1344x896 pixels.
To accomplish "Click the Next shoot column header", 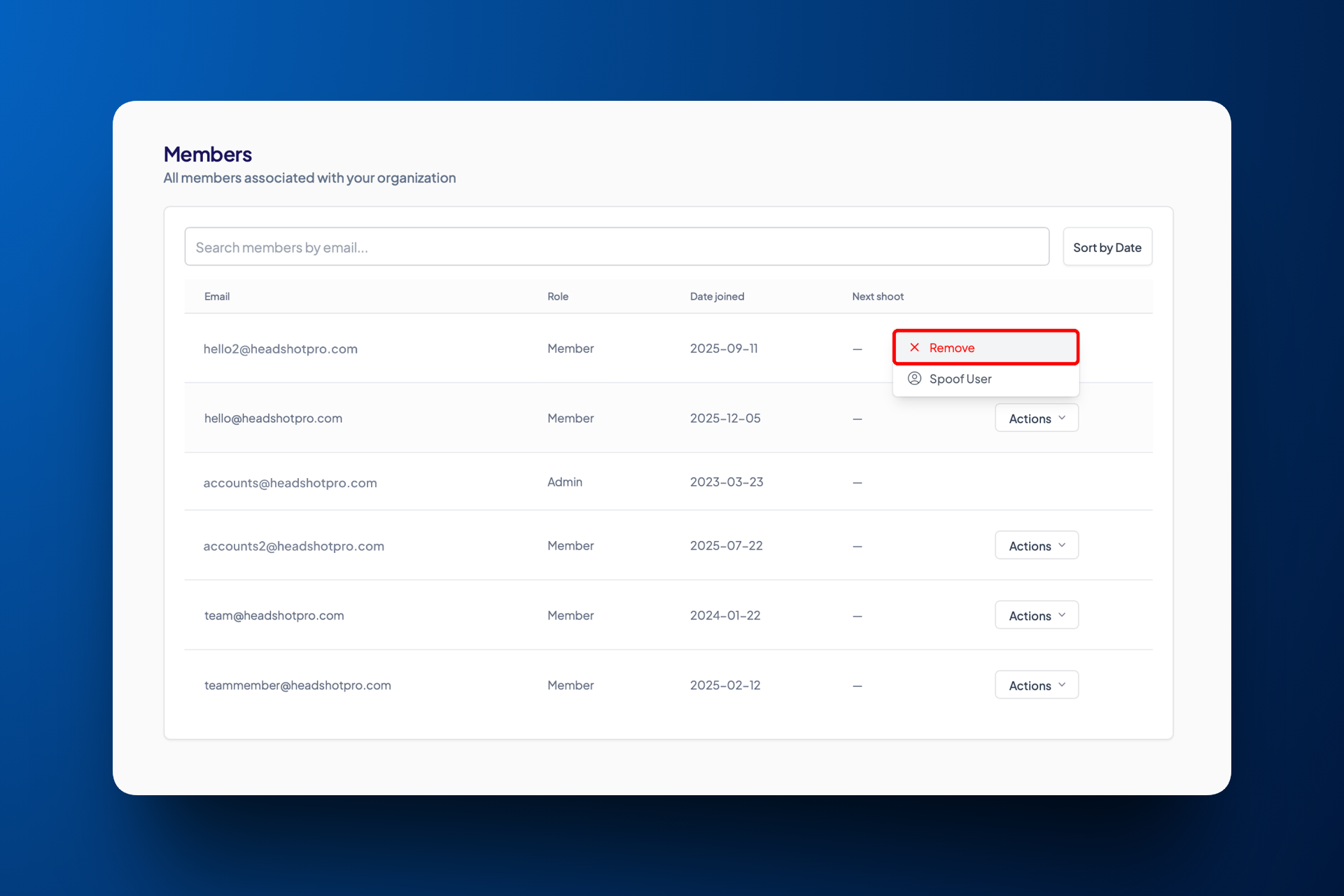I will pos(878,296).
